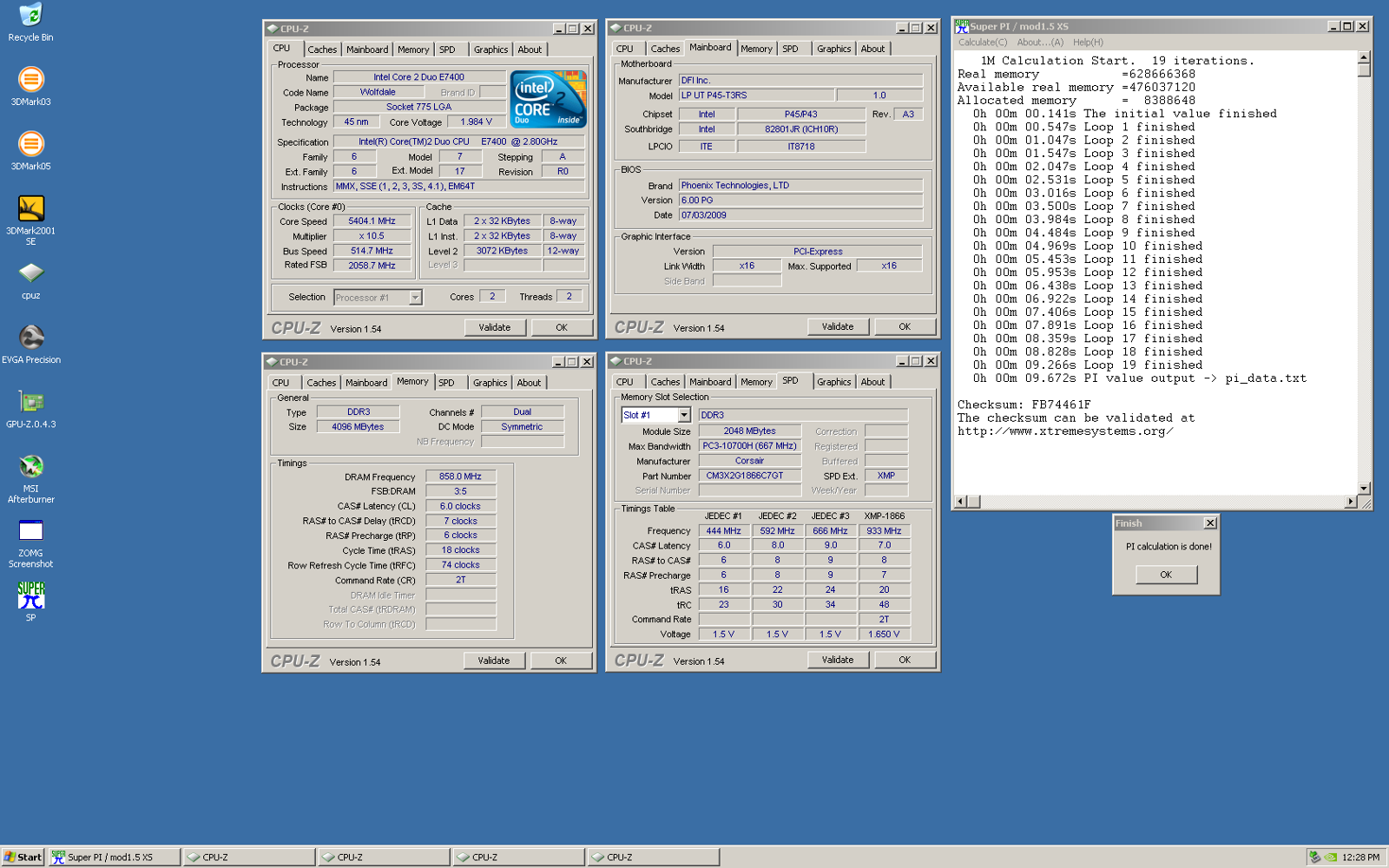Click the DRAM Frequency 858.0 MHz value
Viewport: 1389px width, 868px height.
pyautogui.click(x=460, y=477)
